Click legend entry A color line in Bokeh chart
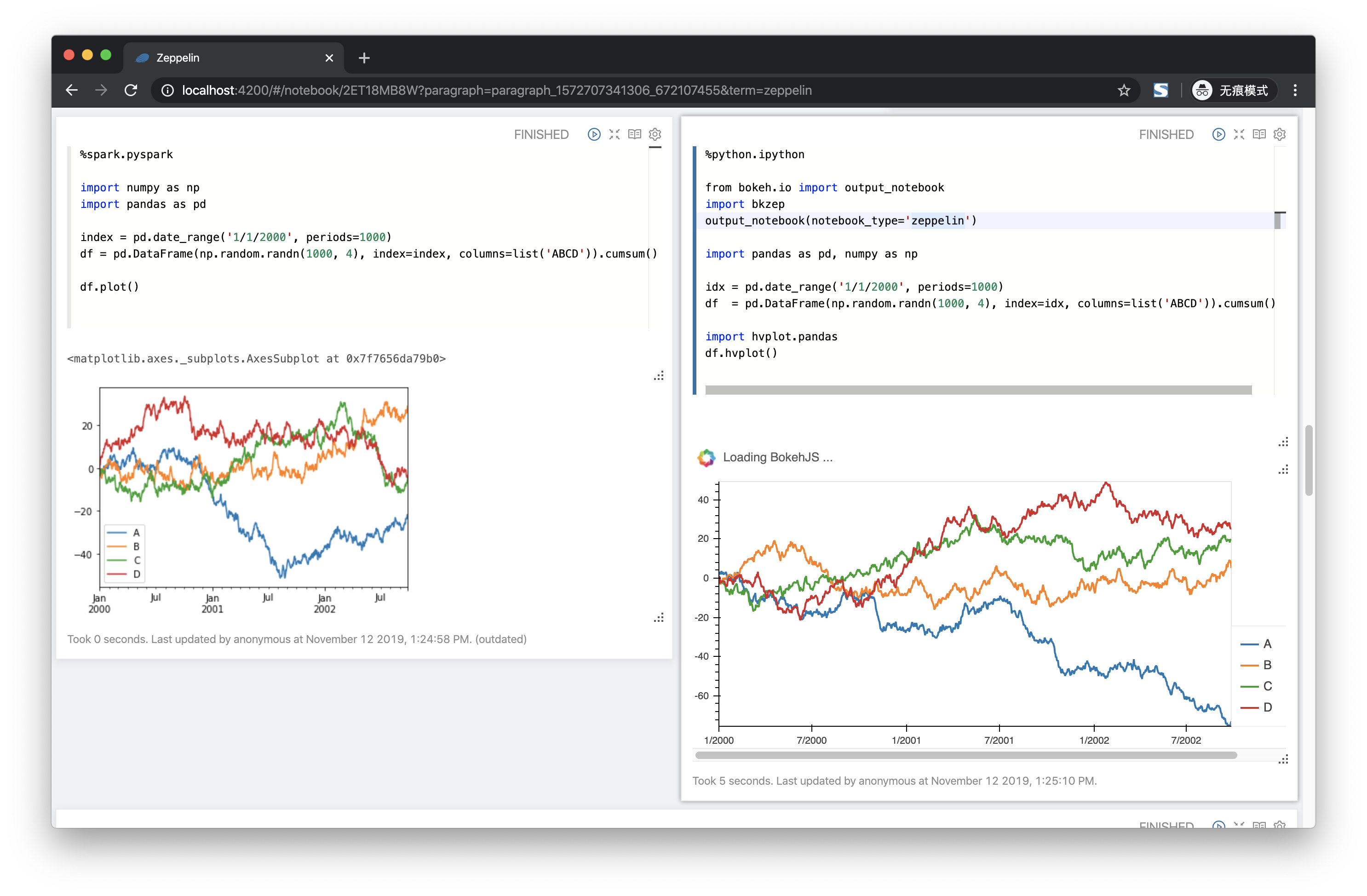Viewport: 1367px width, 896px height. coord(1250,644)
